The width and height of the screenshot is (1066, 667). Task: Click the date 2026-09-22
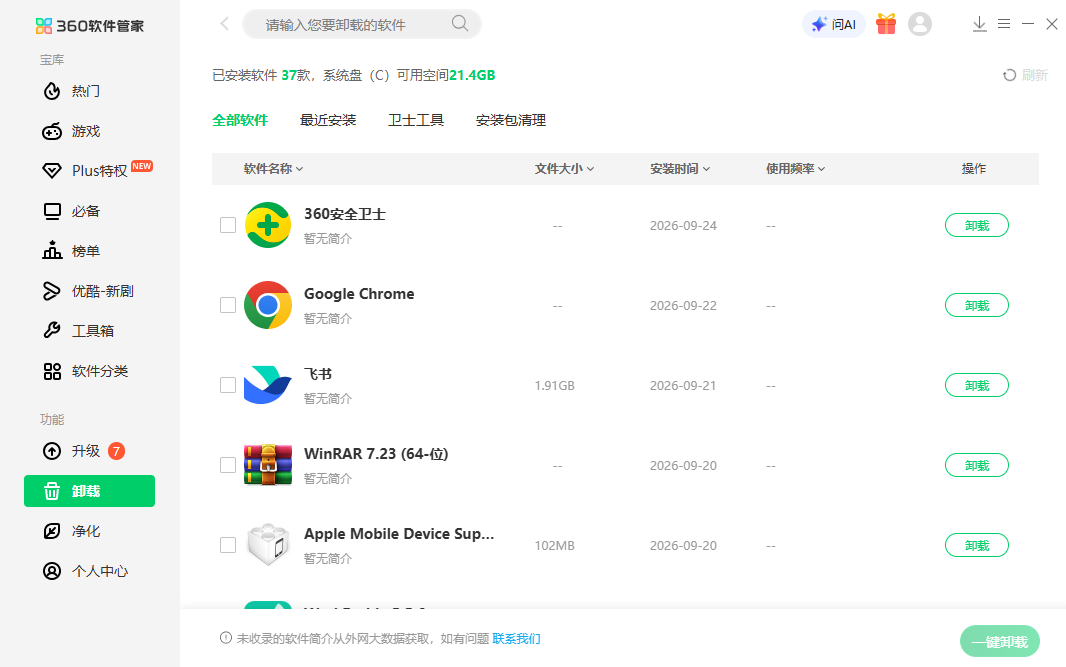coord(683,306)
